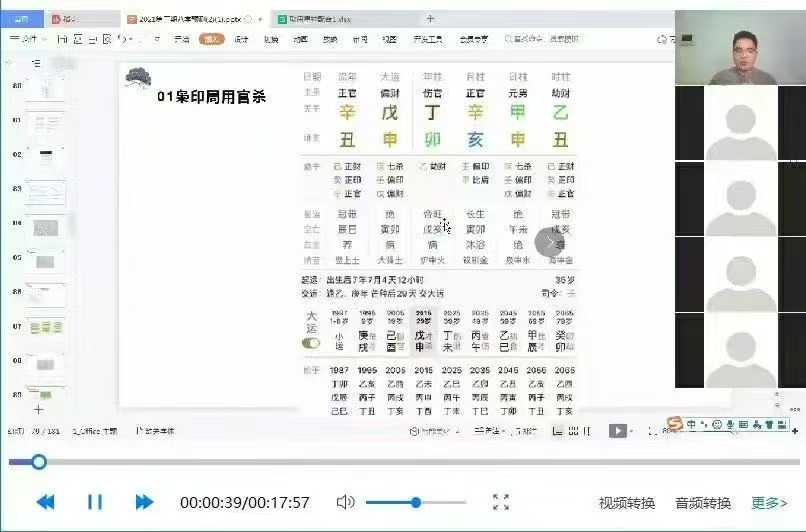This screenshot has height=532, width=806.
Task: Click the fast forward button
Action: click(x=144, y=502)
